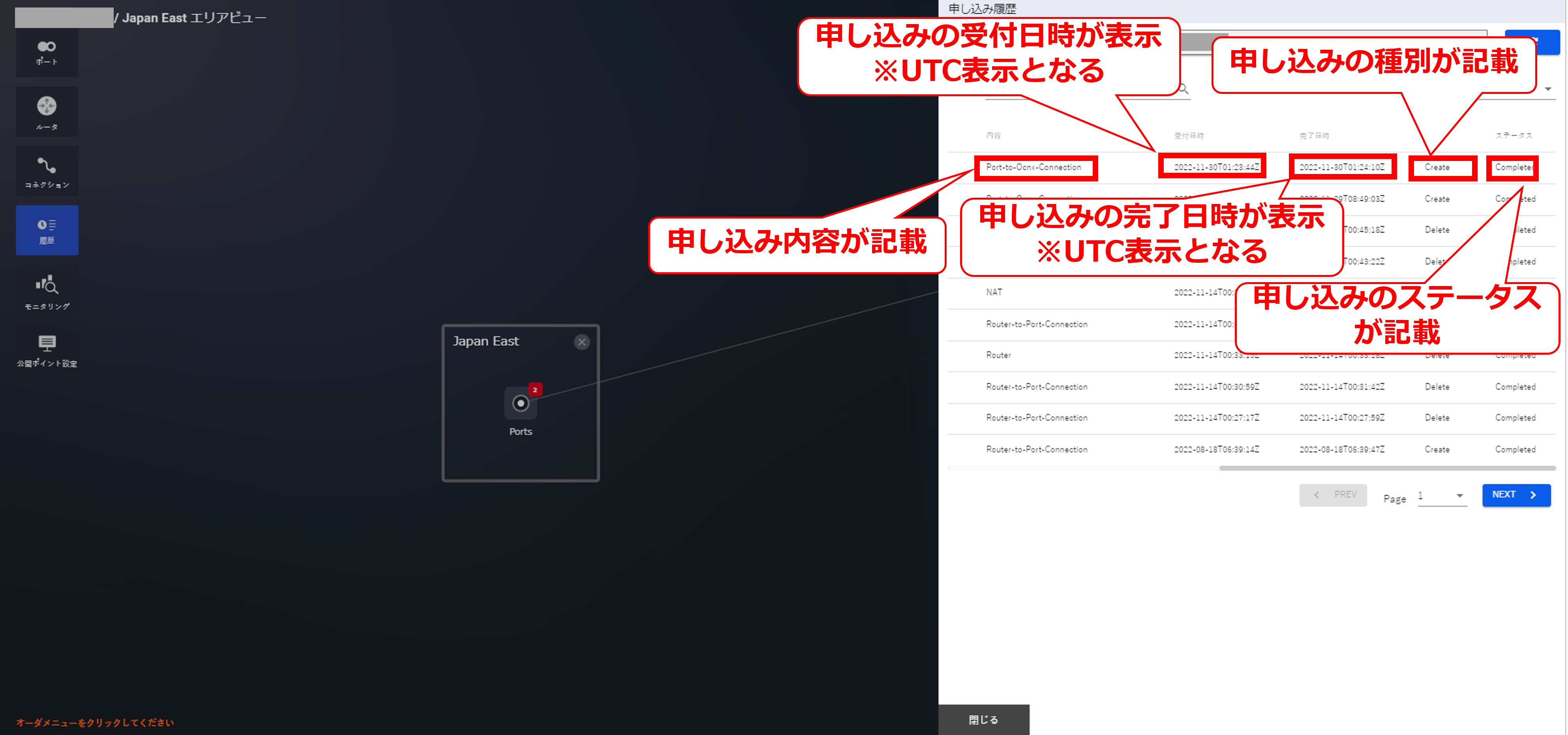Viewport: 1568px width, 735px height.
Task: Click the 閉じる (Close) button
Action: coord(984,720)
